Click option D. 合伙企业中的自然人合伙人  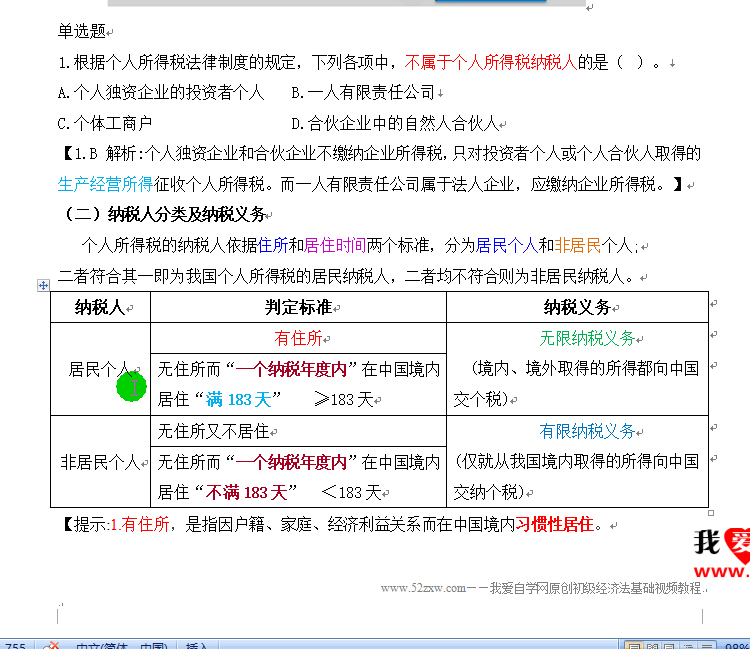point(395,123)
